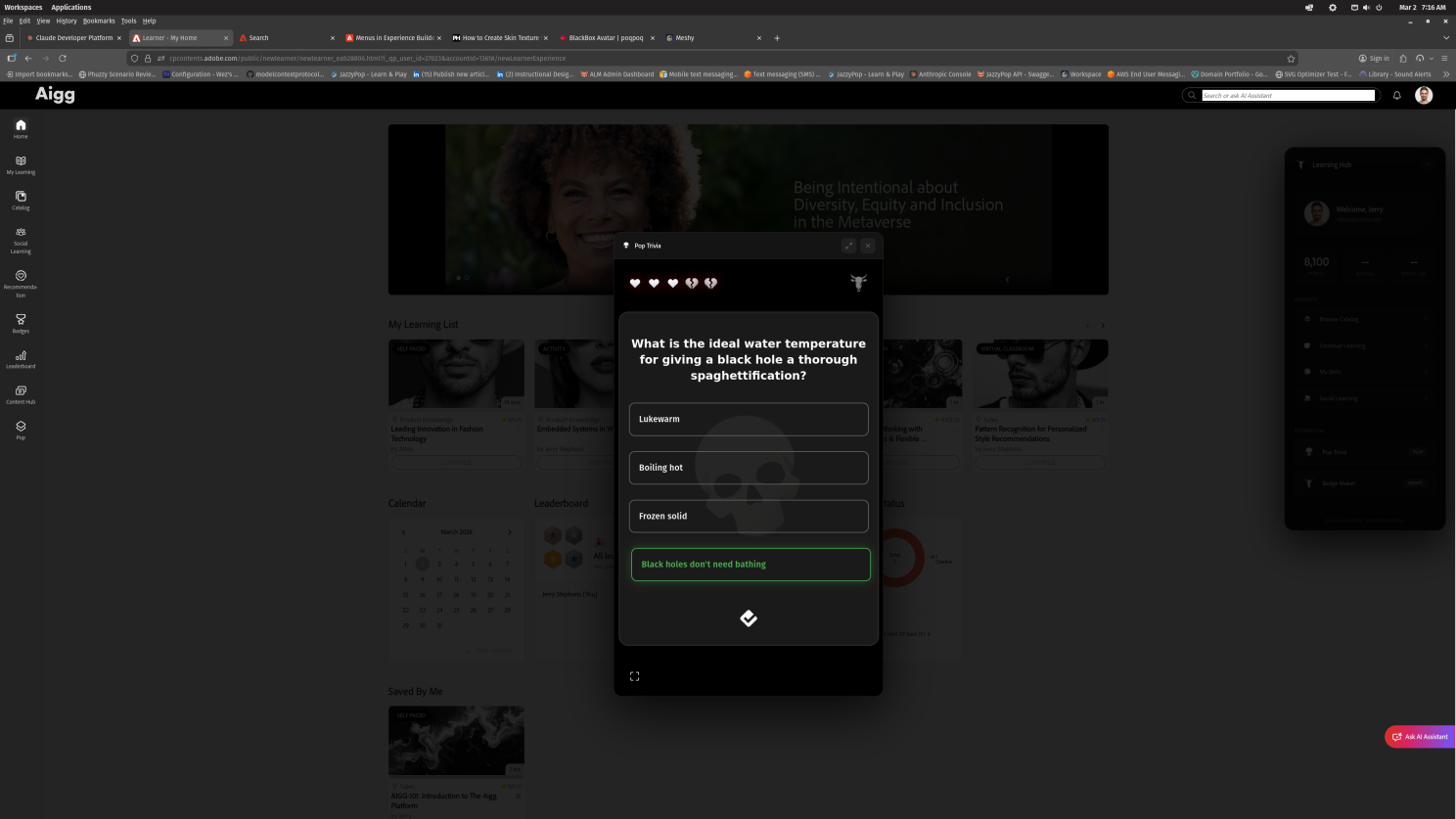Viewport: 1456px width, 819px height.
Task: Click the notifications bell icon
Action: tap(1396, 95)
